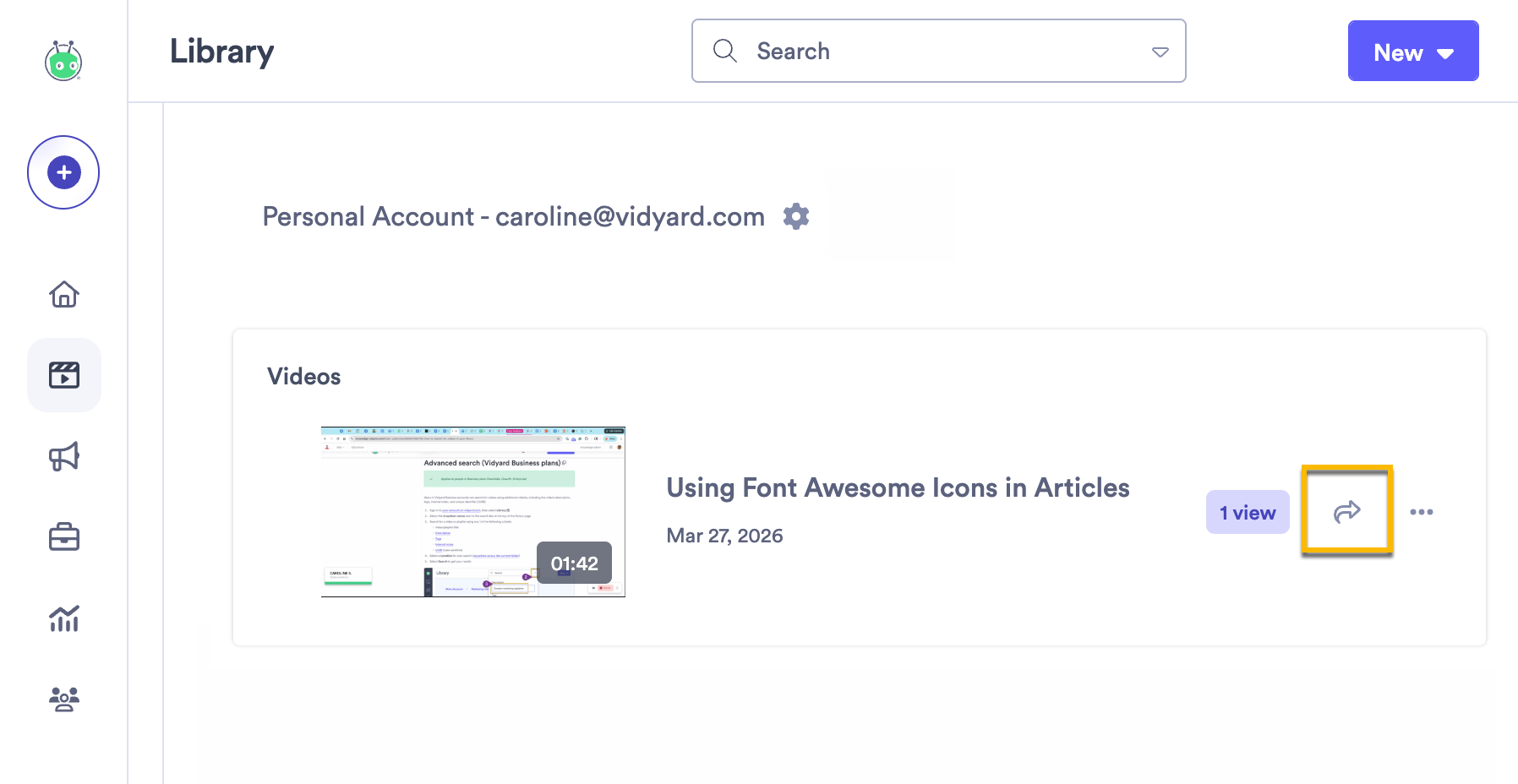Open the megaphone icon in sidebar
Screen dimensions: 1518x784
[64, 456]
